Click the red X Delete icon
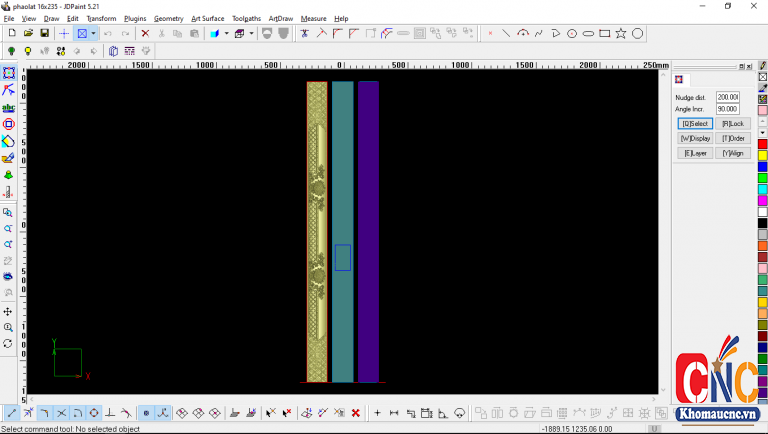768x434 pixels. point(145,33)
